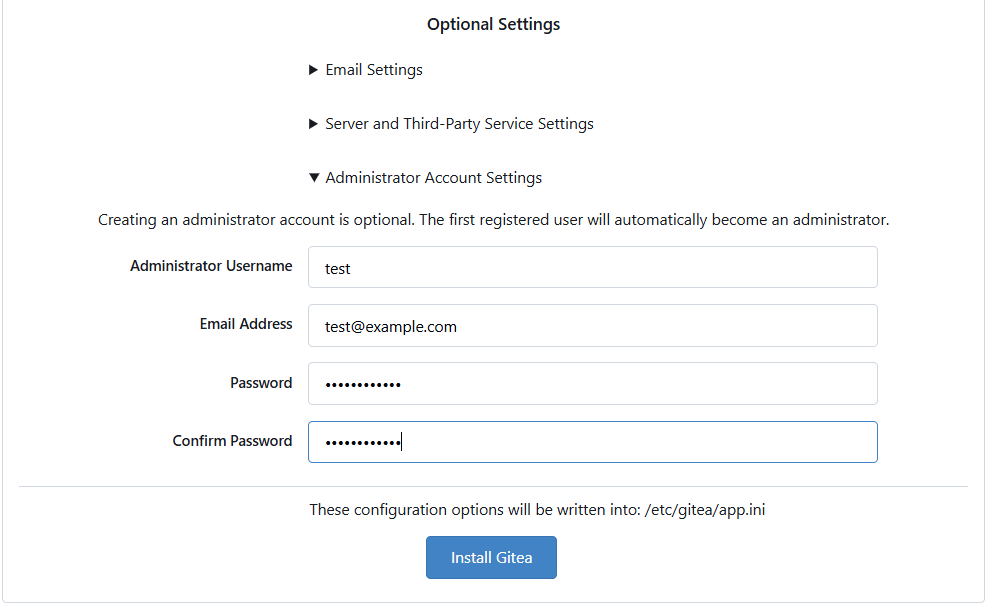The height and width of the screenshot is (605, 986).
Task: Collapse the Administrator Account Settings section
Action: 426,178
